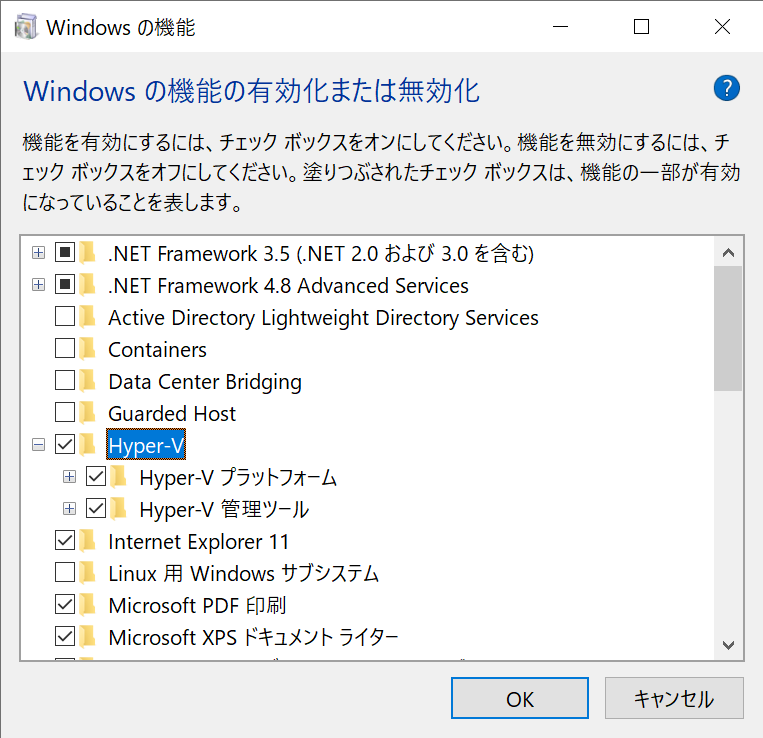Enable the Guarded Host checkbox
The height and width of the screenshot is (738, 763).
pyautogui.click(x=65, y=412)
